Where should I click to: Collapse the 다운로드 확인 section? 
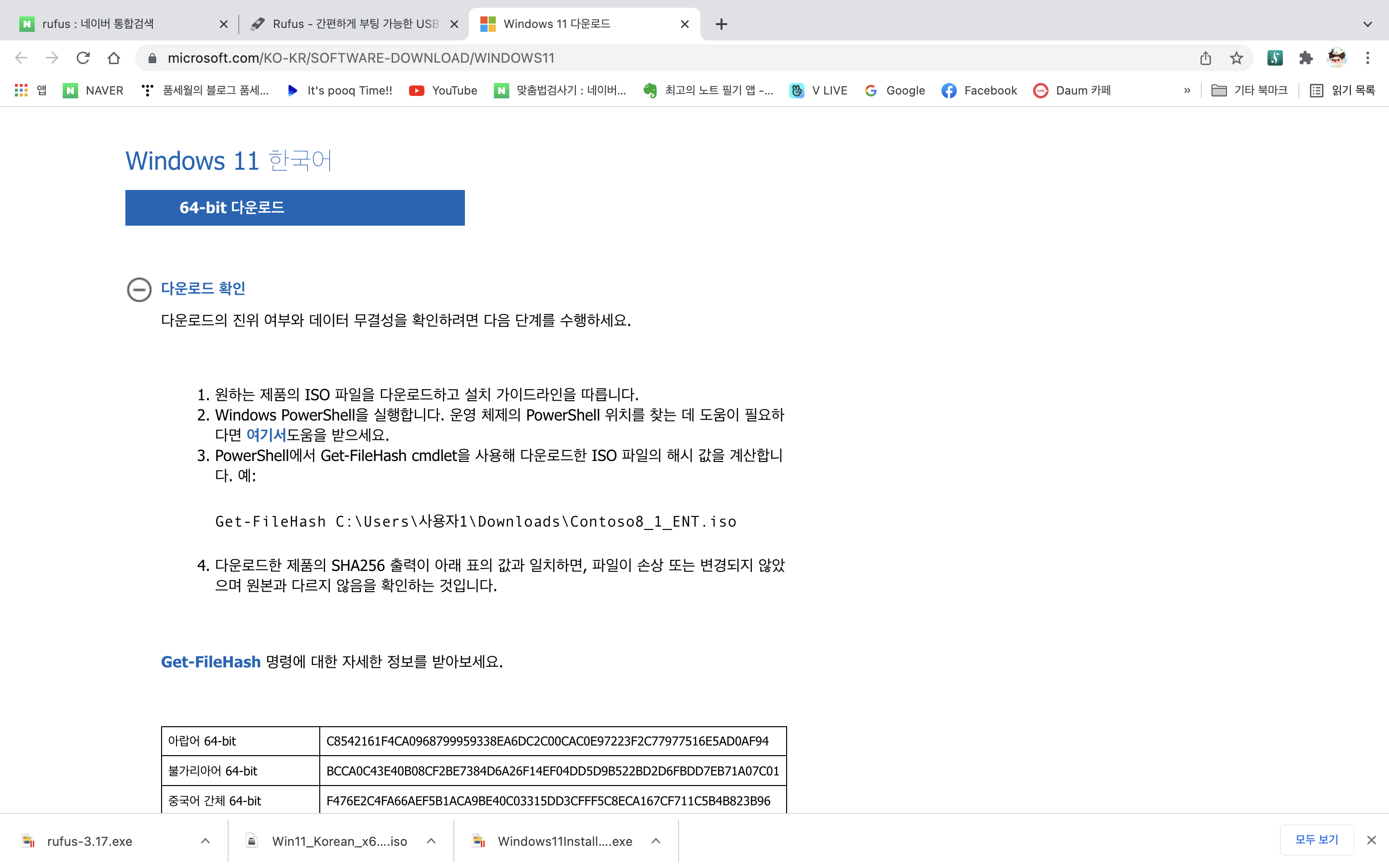coord(139,289)
